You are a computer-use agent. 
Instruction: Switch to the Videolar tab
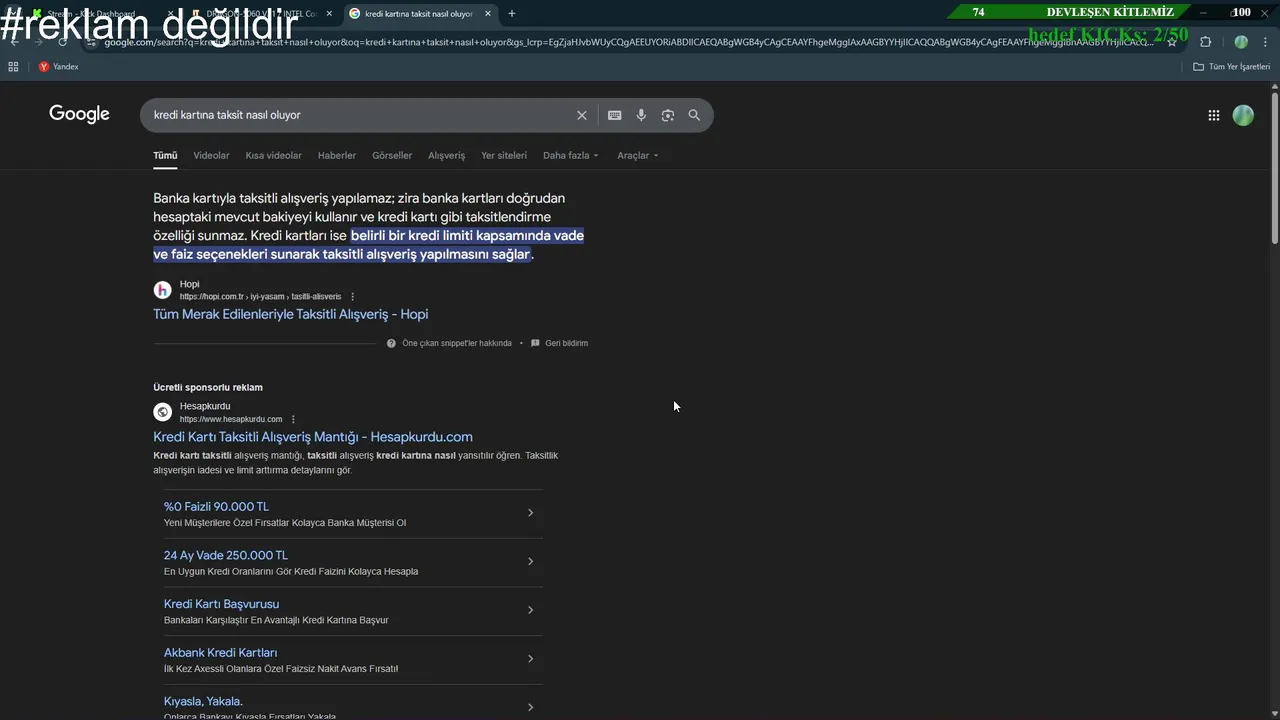click(x=211, y=156)
